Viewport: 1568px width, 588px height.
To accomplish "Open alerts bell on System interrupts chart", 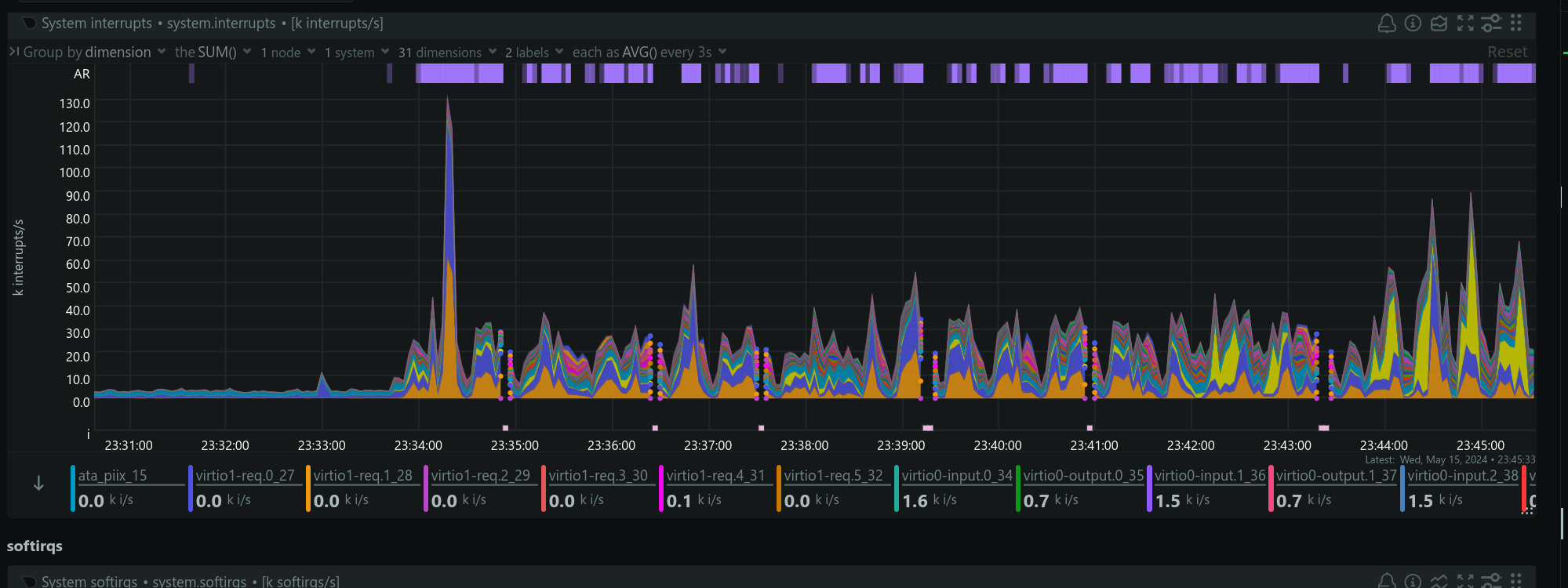I will pos(1386,24).
